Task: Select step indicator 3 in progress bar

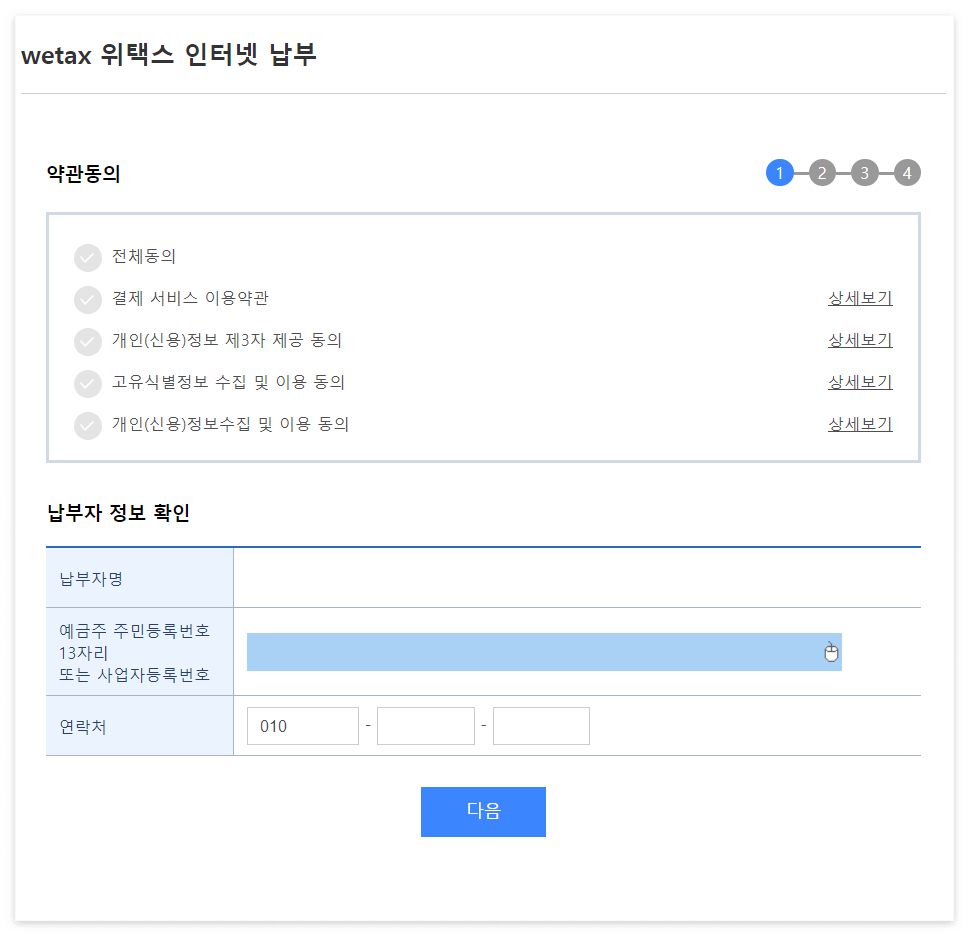Action: click(x=864, y=172)
